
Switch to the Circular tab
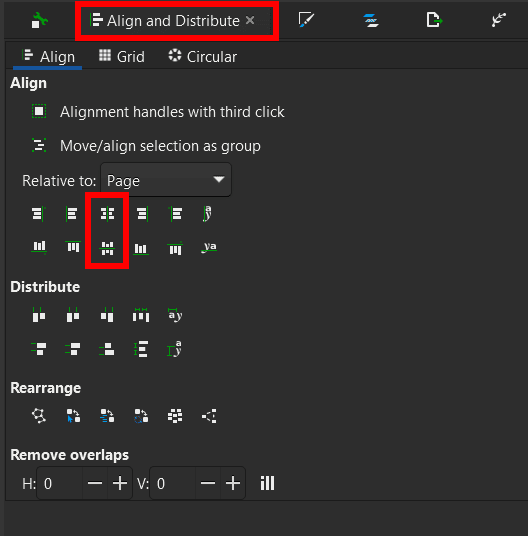click(202, 56)
